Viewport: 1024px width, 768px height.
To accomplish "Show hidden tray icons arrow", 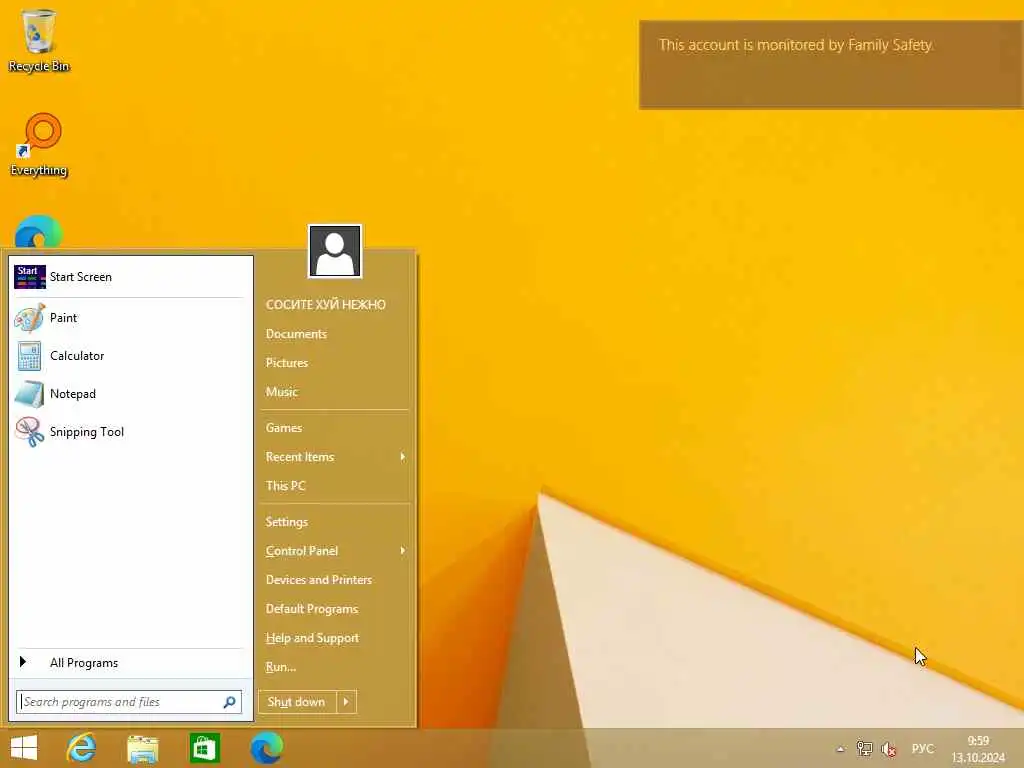I will click(840, 749).
